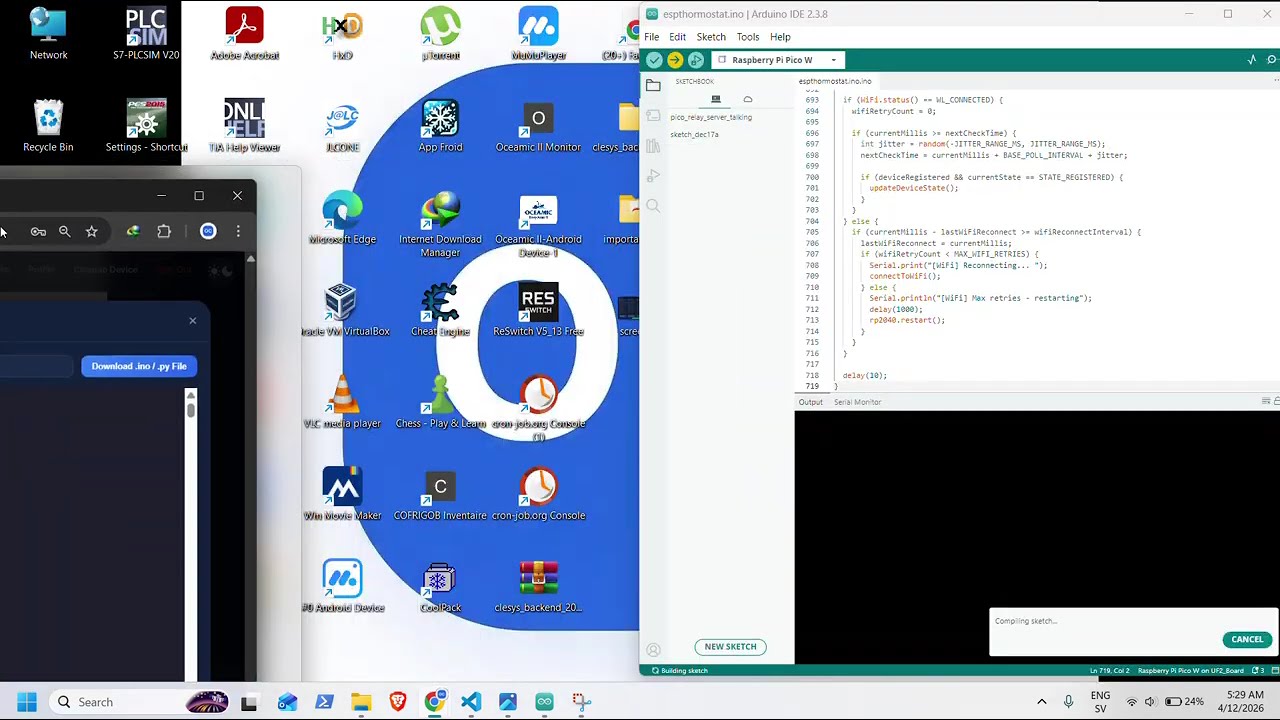Open ReSwitch V5_13 Free desktop icon

(538, 310)
